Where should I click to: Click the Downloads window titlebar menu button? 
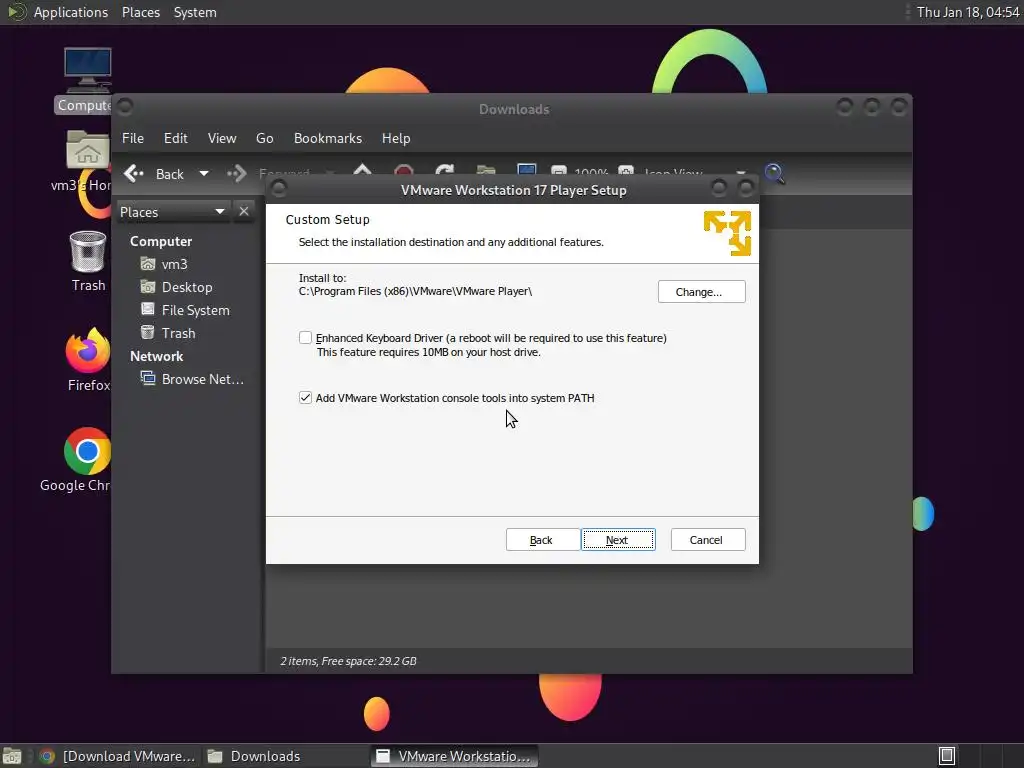(x=125, y=106)
